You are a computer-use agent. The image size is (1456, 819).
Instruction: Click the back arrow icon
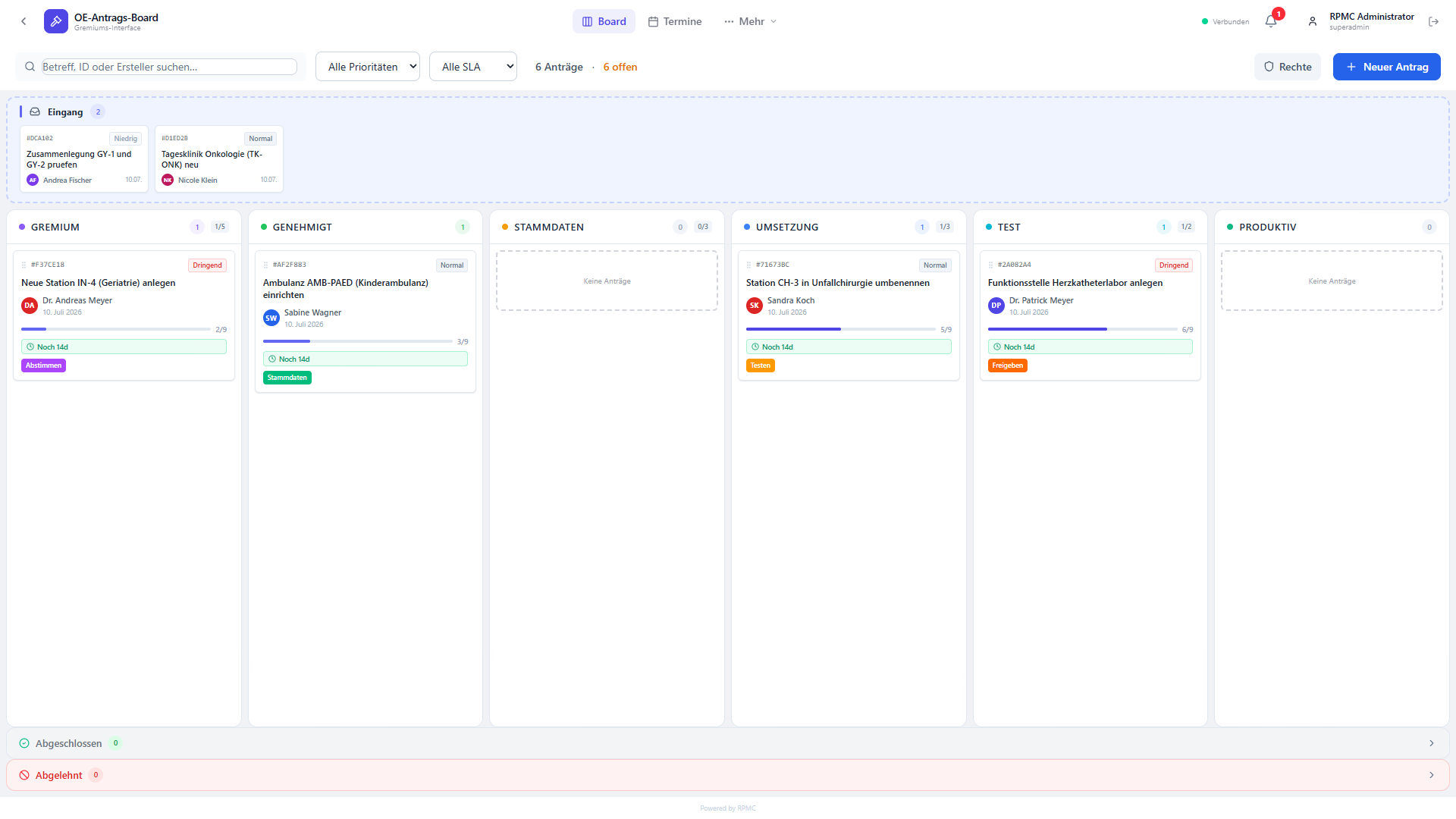click(24, 21)
